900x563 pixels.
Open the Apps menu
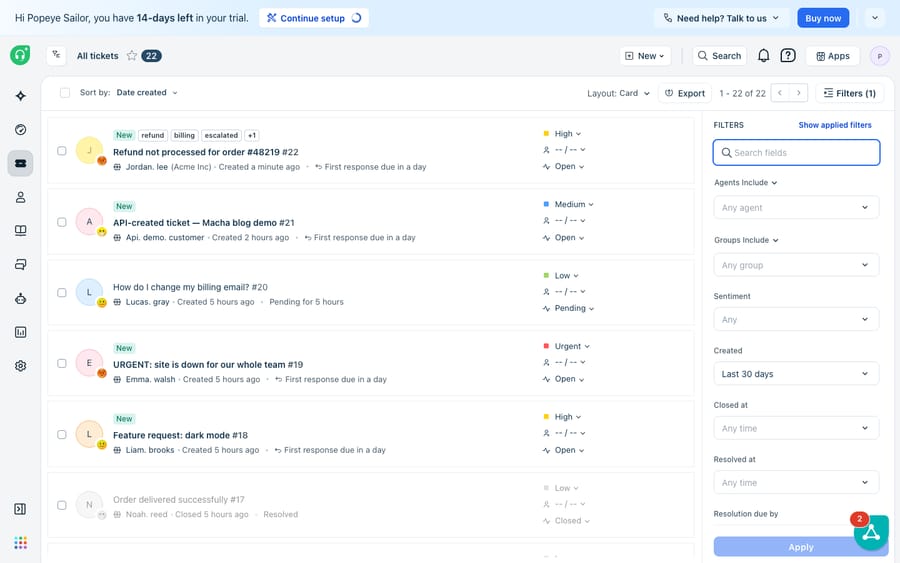[x=833, y=56]
